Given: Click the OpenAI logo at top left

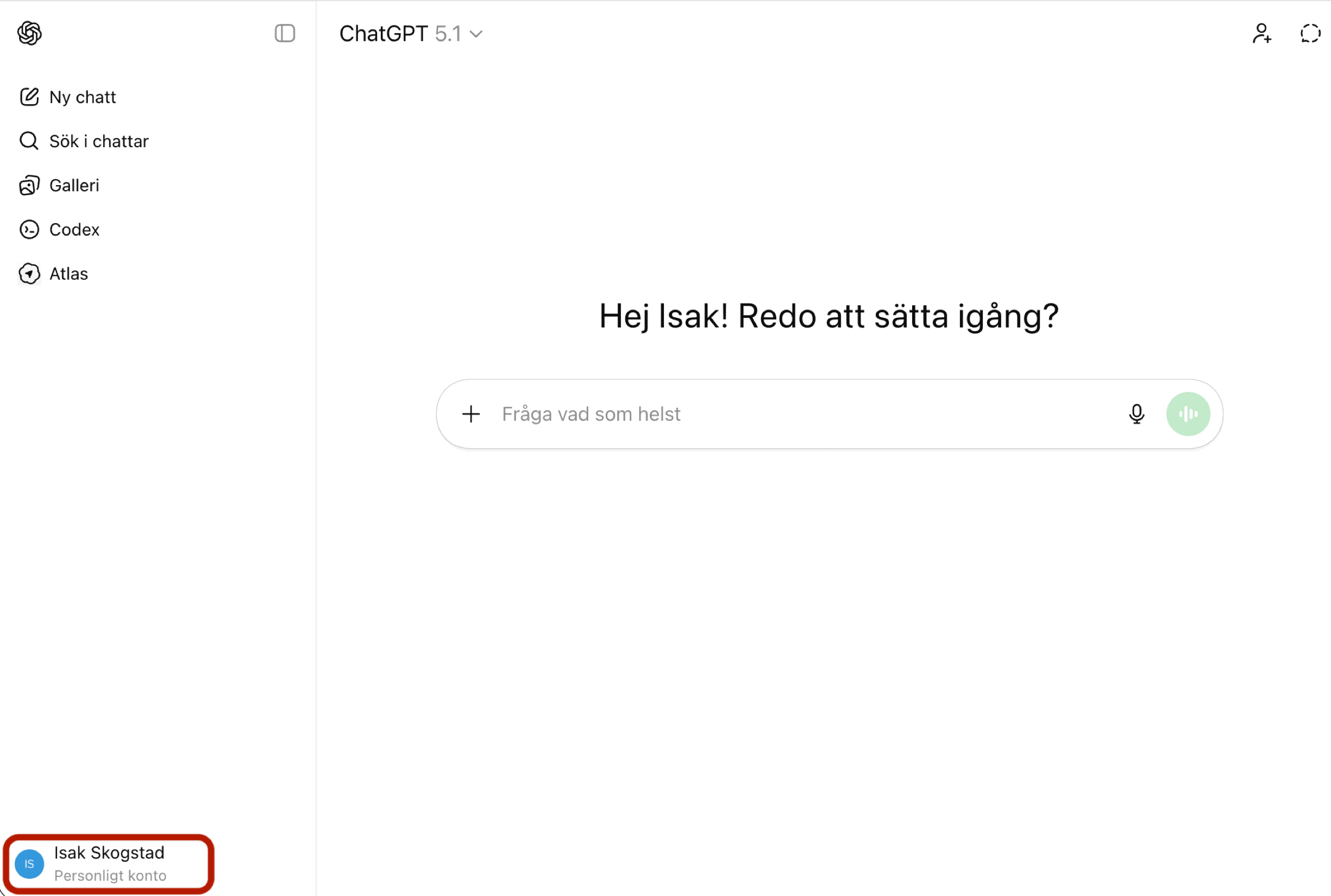Looking at the screenshot, I should point(29,33).
